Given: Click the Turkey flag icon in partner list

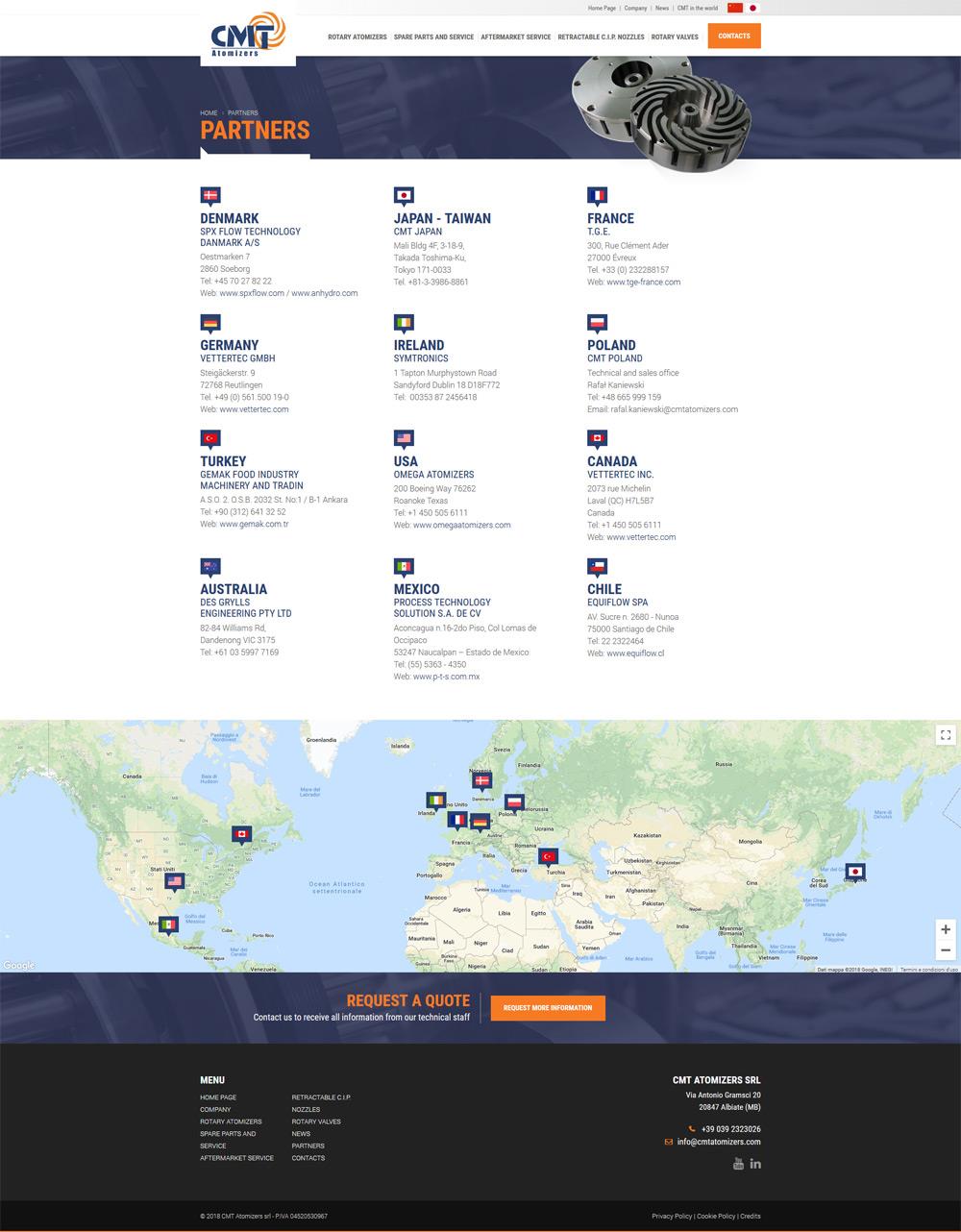Looking at the screenshot, I should 210,439.
